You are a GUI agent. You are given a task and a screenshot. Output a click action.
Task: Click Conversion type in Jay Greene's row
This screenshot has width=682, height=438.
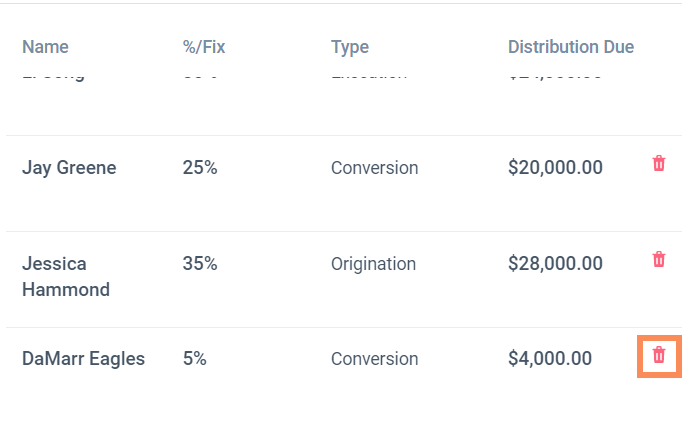click(x=374, y=168)
